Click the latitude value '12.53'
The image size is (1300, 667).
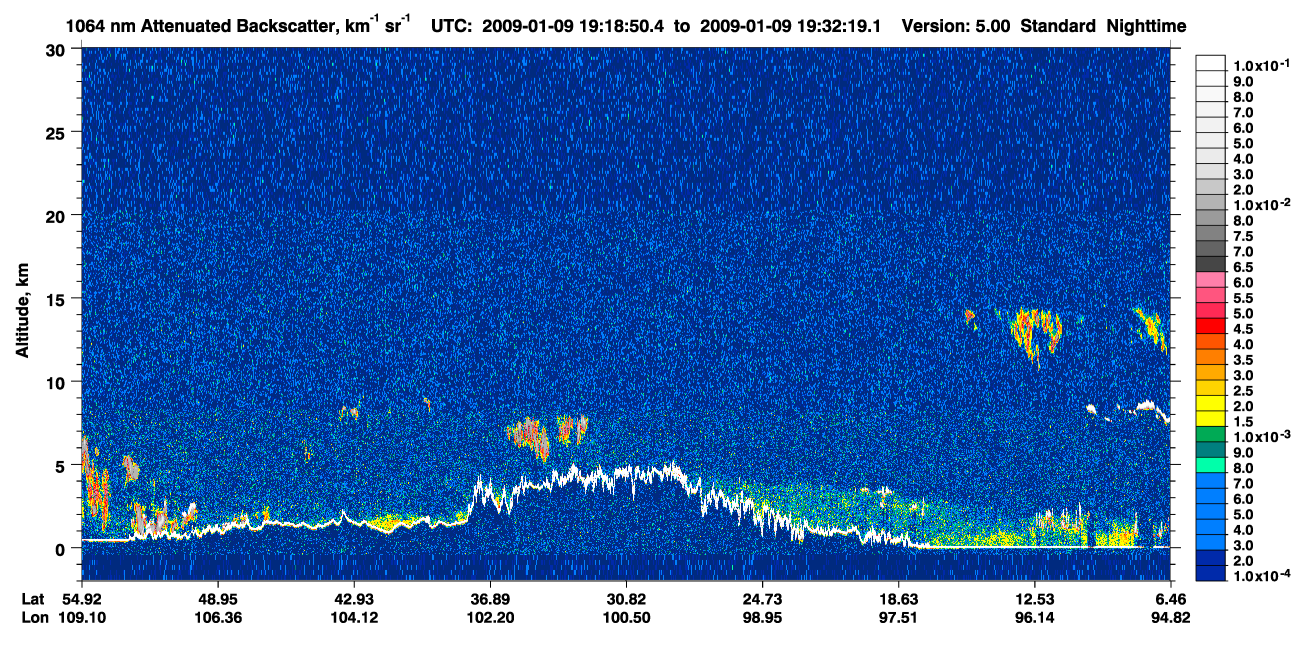(1034, 598)
